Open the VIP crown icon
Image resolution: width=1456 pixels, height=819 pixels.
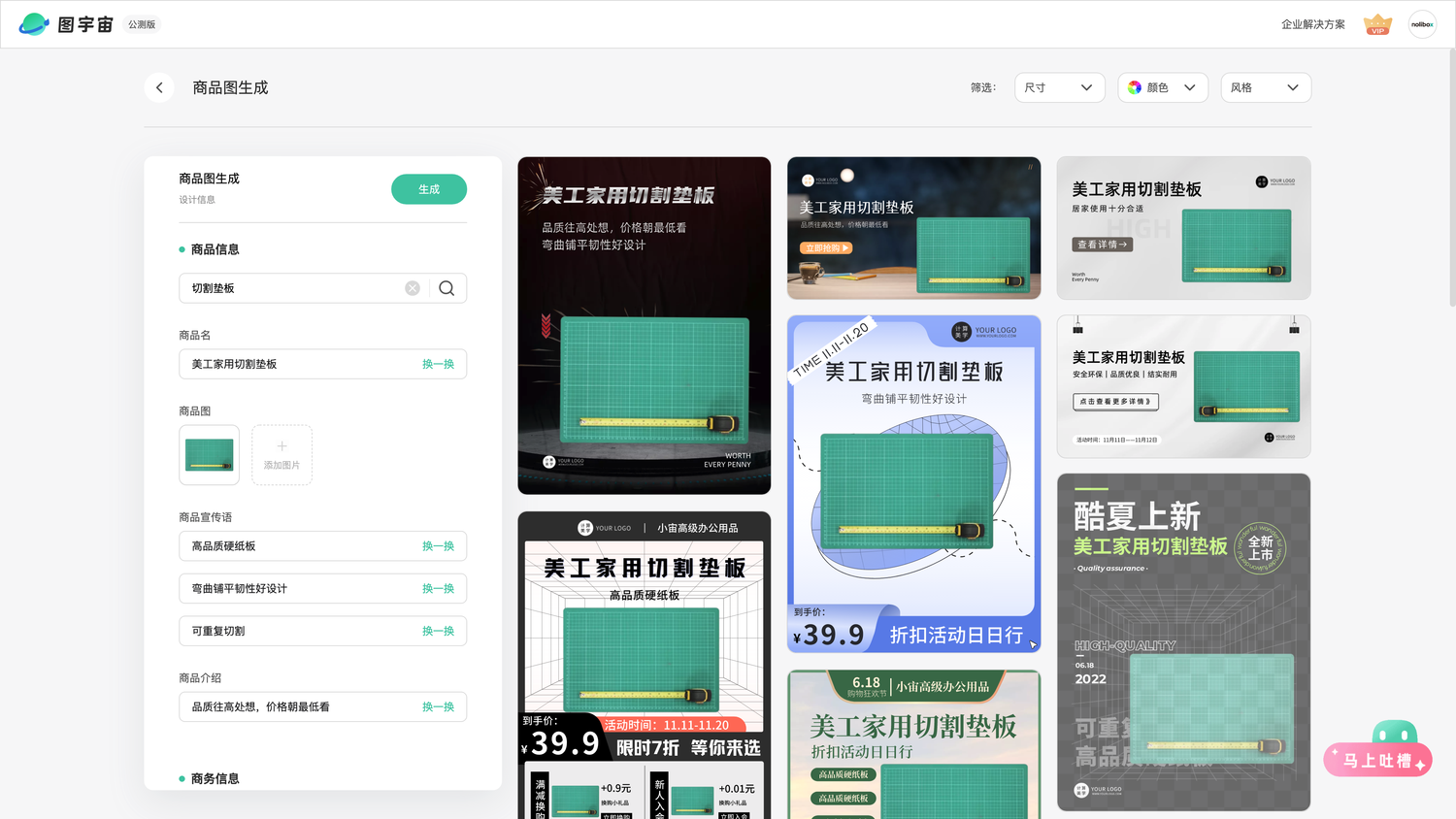pos(1377,24)
